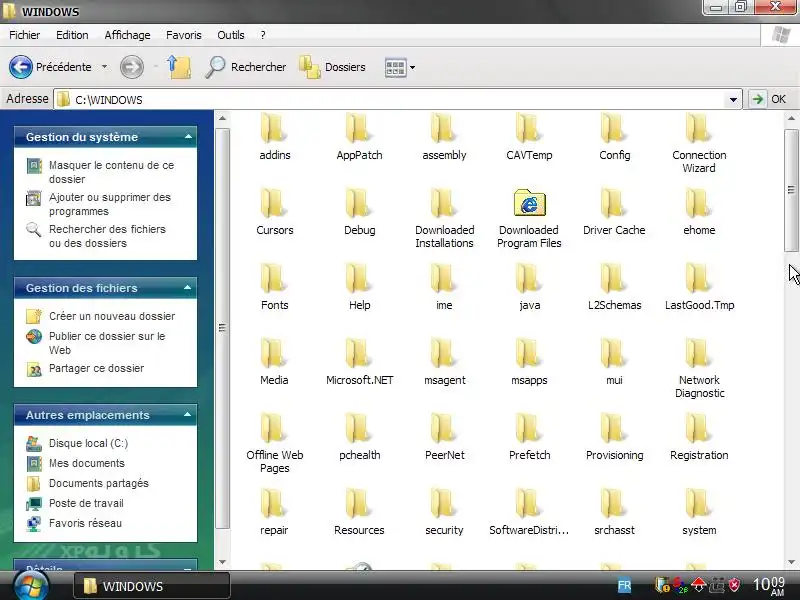The image size is (800, 600).
Task: Select the Offline Web Pages folder icon
Action: (x=274, y=428)
